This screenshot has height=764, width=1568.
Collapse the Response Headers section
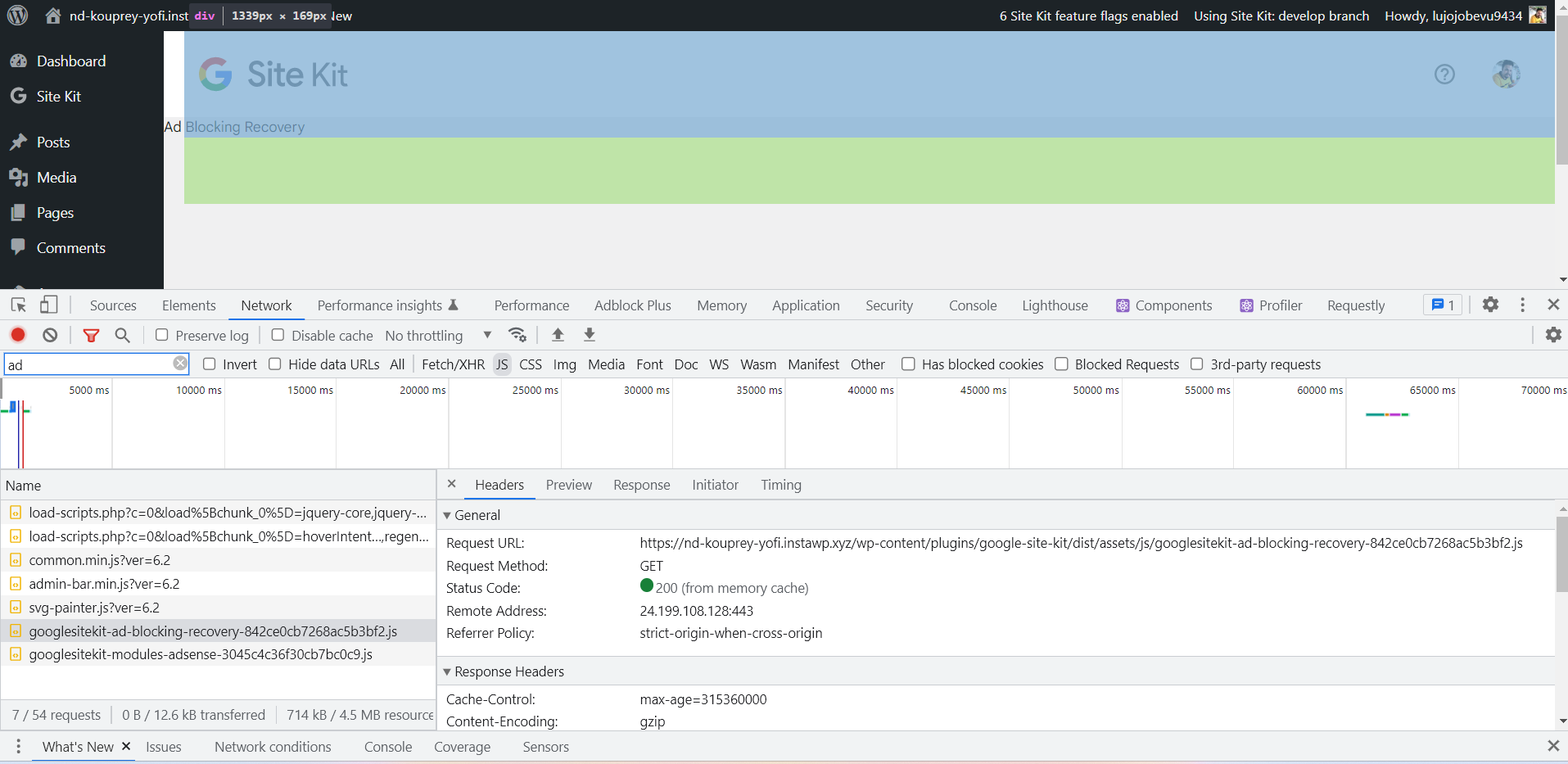(448, 671)
